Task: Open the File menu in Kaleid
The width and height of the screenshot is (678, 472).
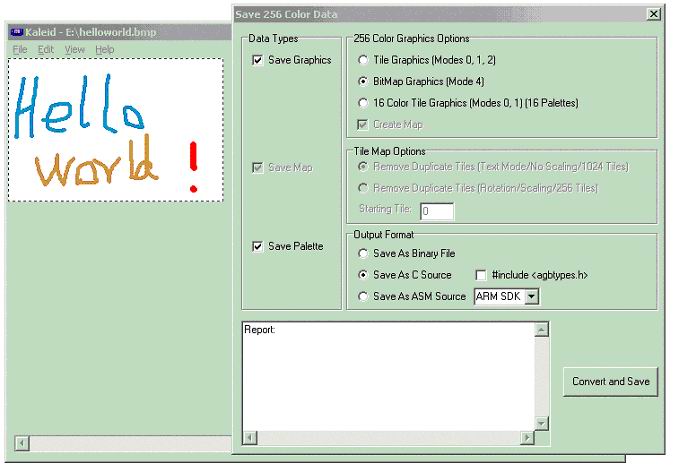Action: click(20, 50)
